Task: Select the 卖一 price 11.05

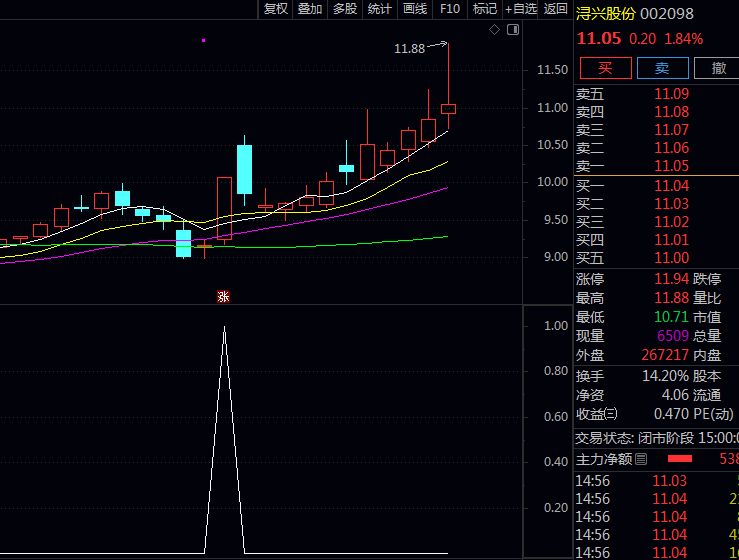Action: [671, 166]
